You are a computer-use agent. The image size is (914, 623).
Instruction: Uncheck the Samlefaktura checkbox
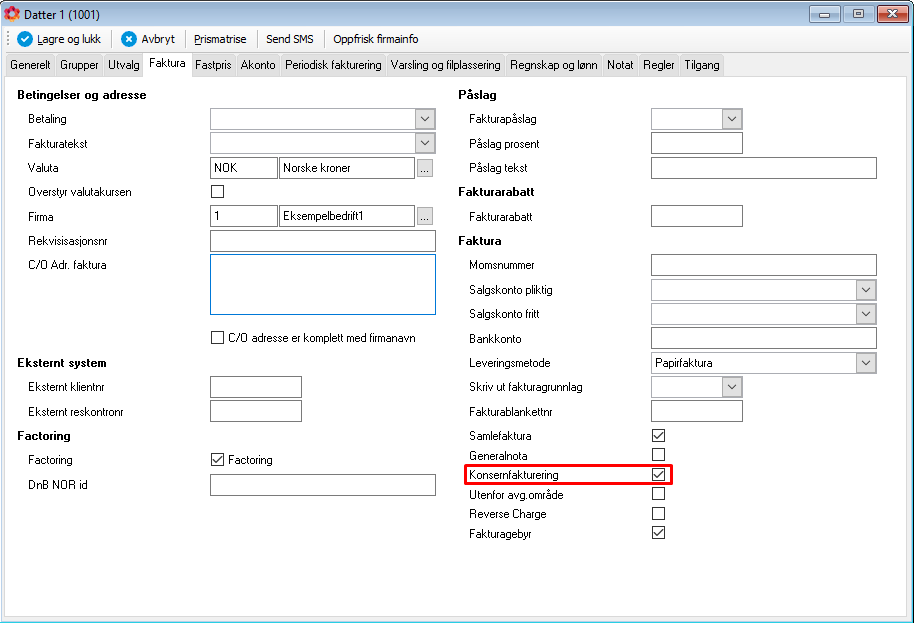pyautogui.click(x=659, y=435)
